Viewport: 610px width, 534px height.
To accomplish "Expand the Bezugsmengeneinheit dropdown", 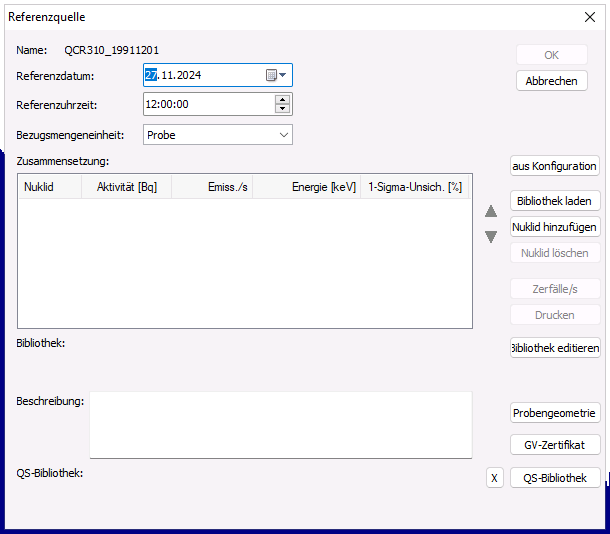I will (284, 135).
